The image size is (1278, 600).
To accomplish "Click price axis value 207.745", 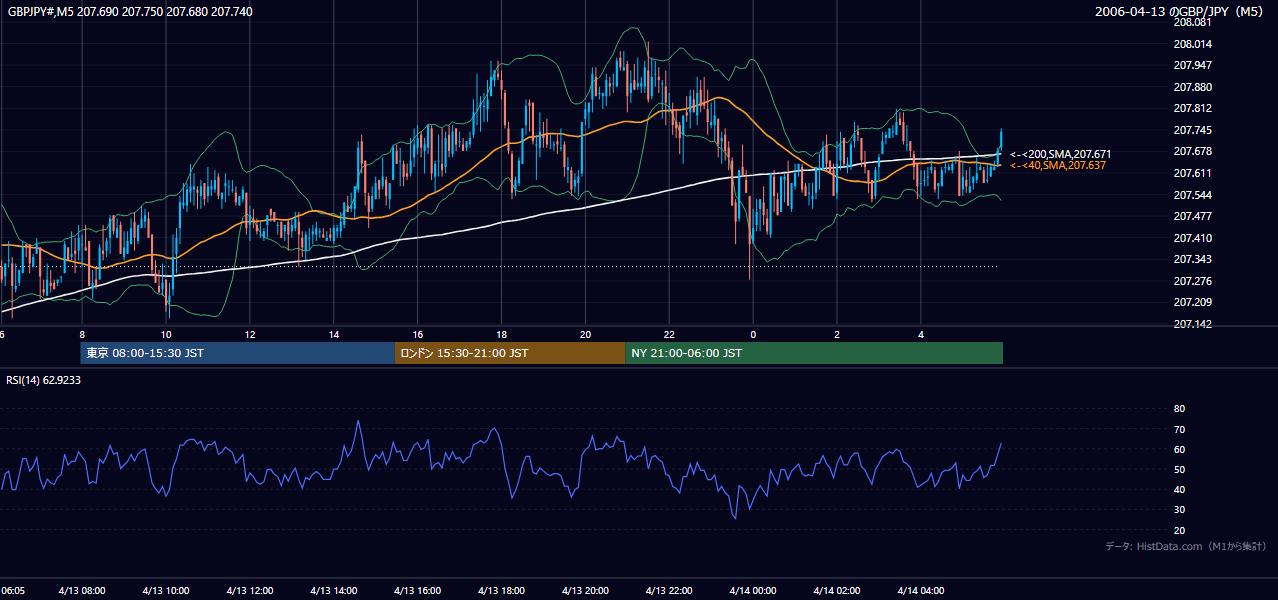I will click(1192, 130).
